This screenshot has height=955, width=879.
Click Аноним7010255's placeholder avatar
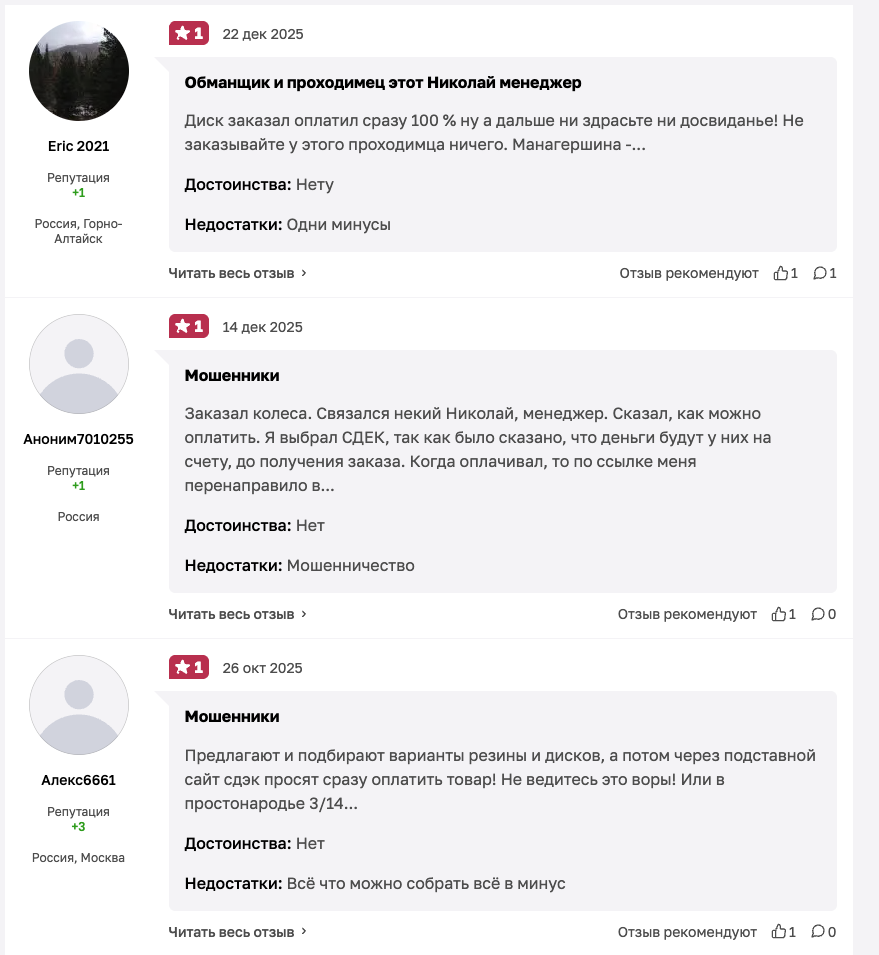[78, 364]
